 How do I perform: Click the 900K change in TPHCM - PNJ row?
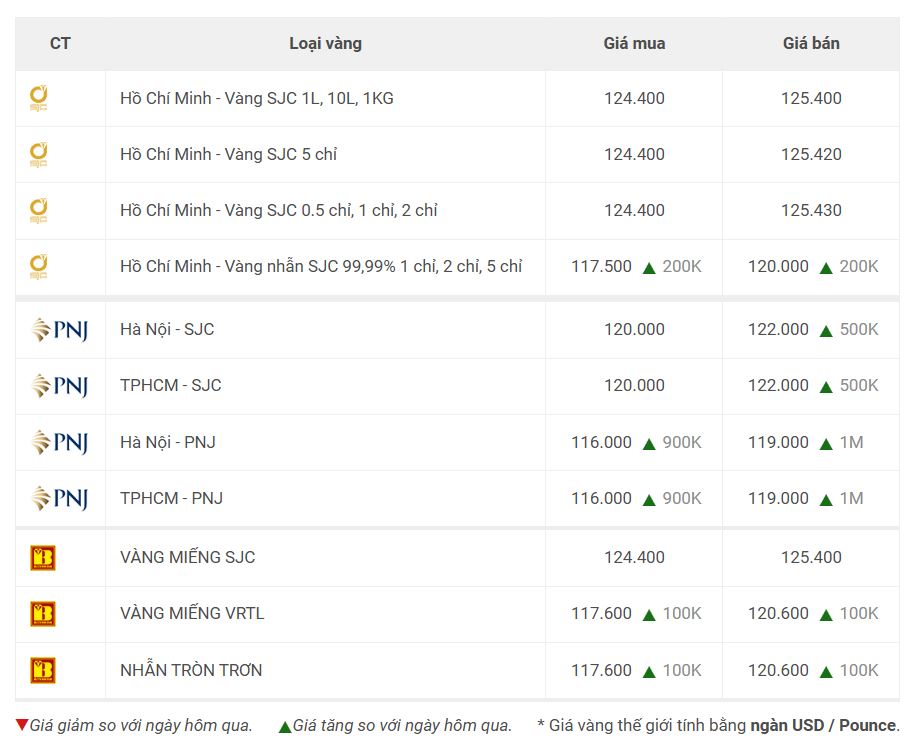click(x=682, y=499)
